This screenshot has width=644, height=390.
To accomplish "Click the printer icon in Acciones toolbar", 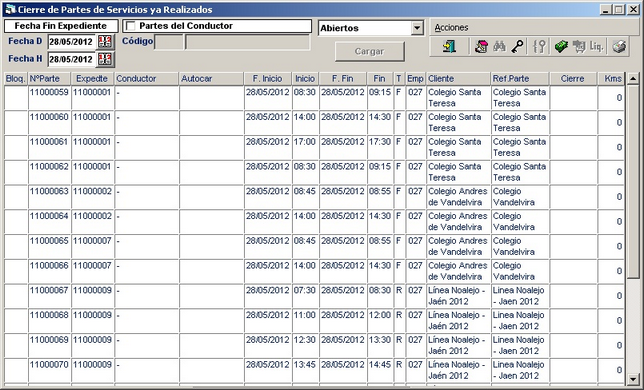I will 619,46.
